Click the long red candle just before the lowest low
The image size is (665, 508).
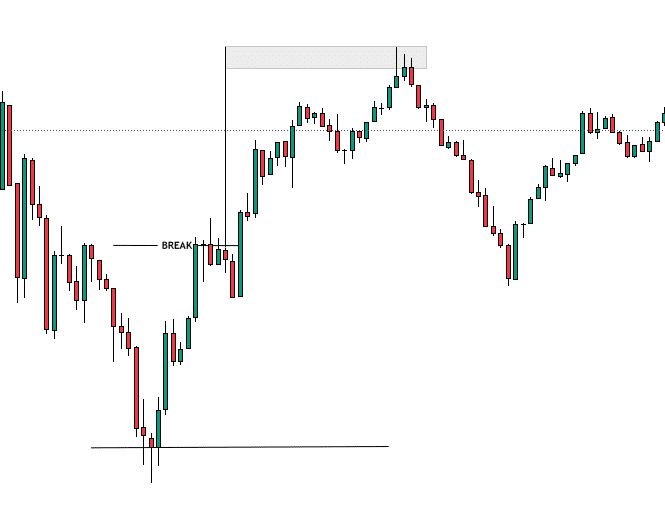pos(136,389)
